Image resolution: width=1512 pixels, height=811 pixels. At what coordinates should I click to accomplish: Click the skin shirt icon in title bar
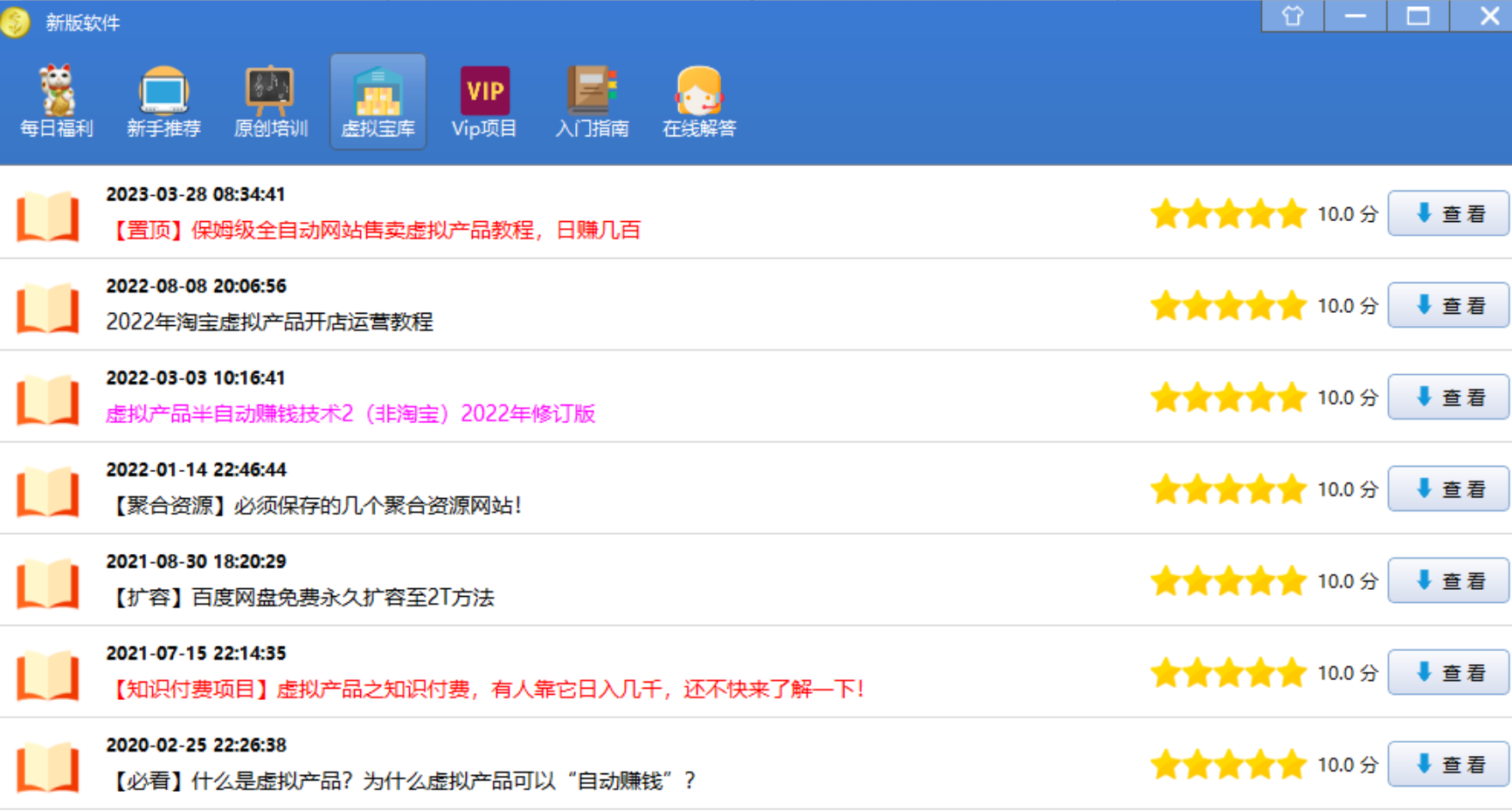[1292, 16]
